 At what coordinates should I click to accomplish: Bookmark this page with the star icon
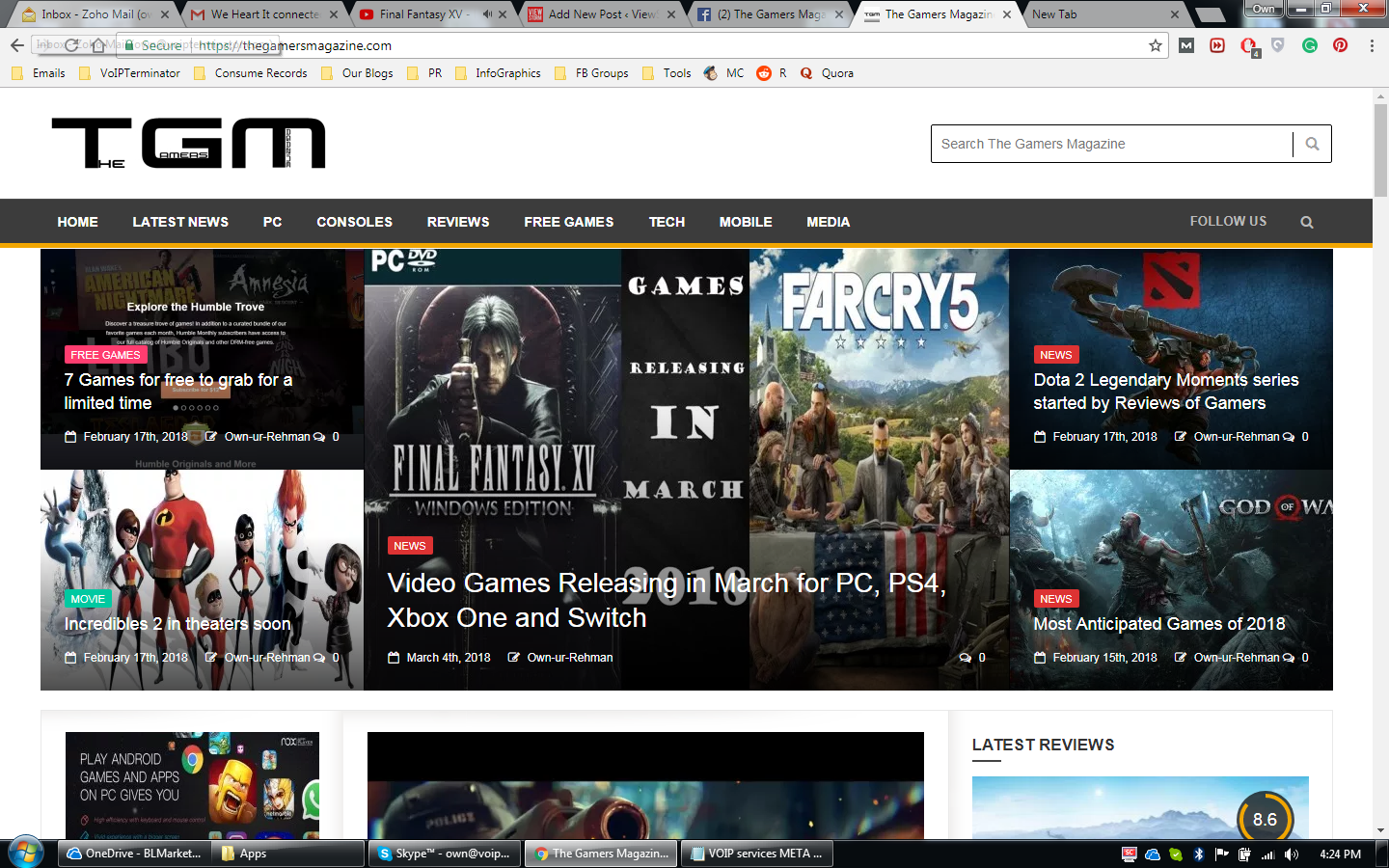pos(1156,45)
